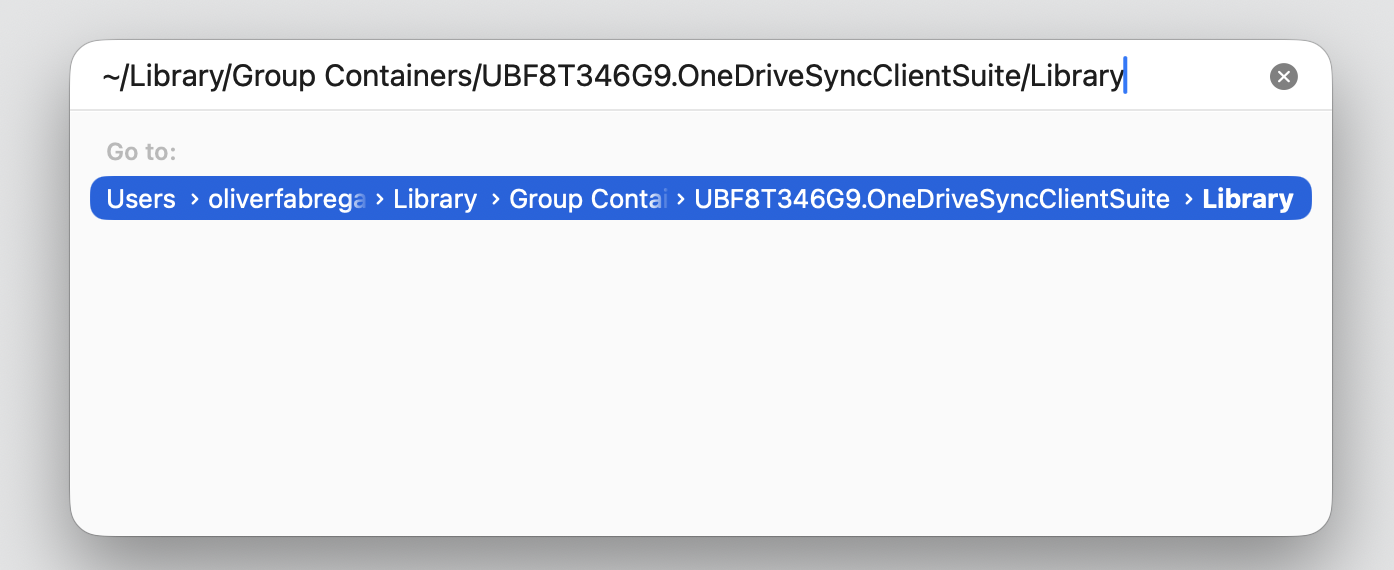Viewport: 1394px width, 570px height.
Task: Choose the bold Library final path segment
Action: click(1248, 199)
